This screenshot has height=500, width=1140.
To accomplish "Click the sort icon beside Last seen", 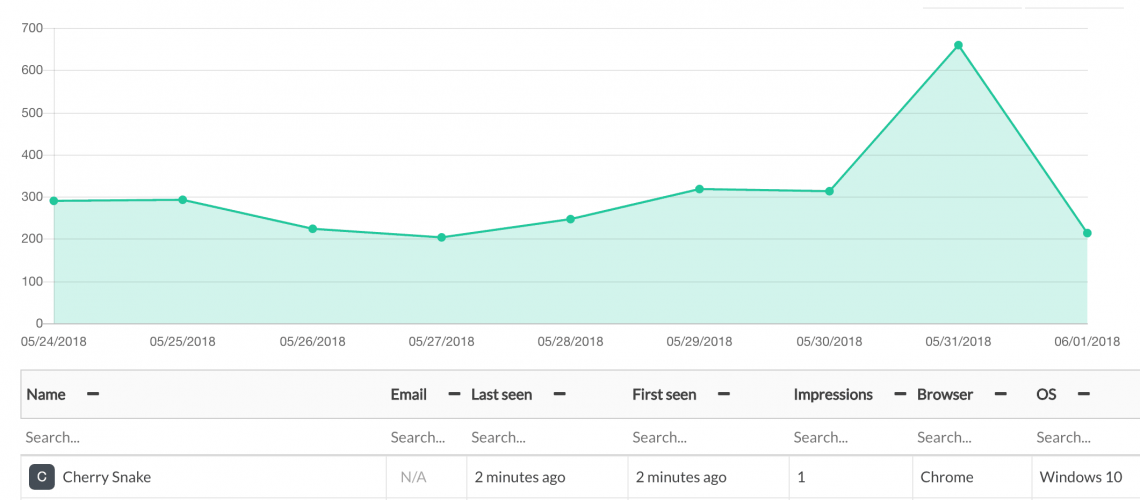I will pos(560,395).
